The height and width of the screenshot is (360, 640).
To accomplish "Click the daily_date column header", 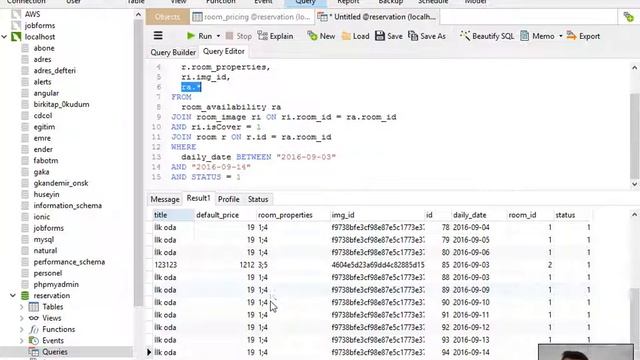I will (478, 215).
